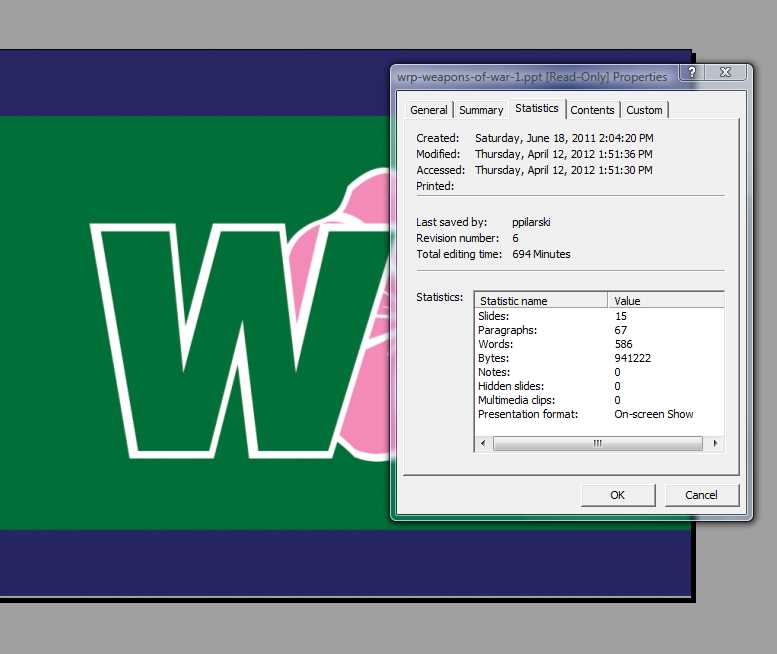
Task: Click the Statistic name column header
Action: (x=541, y=301)
